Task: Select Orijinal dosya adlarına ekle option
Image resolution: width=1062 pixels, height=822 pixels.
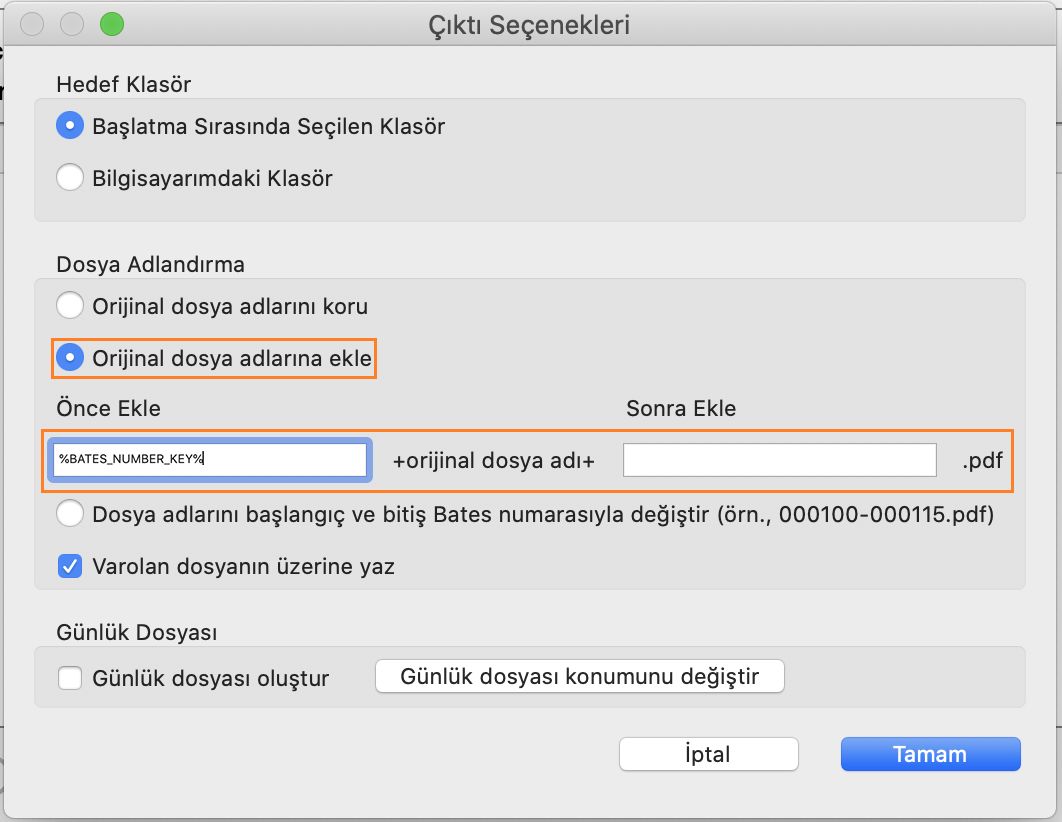Action: tap(70, 357)
